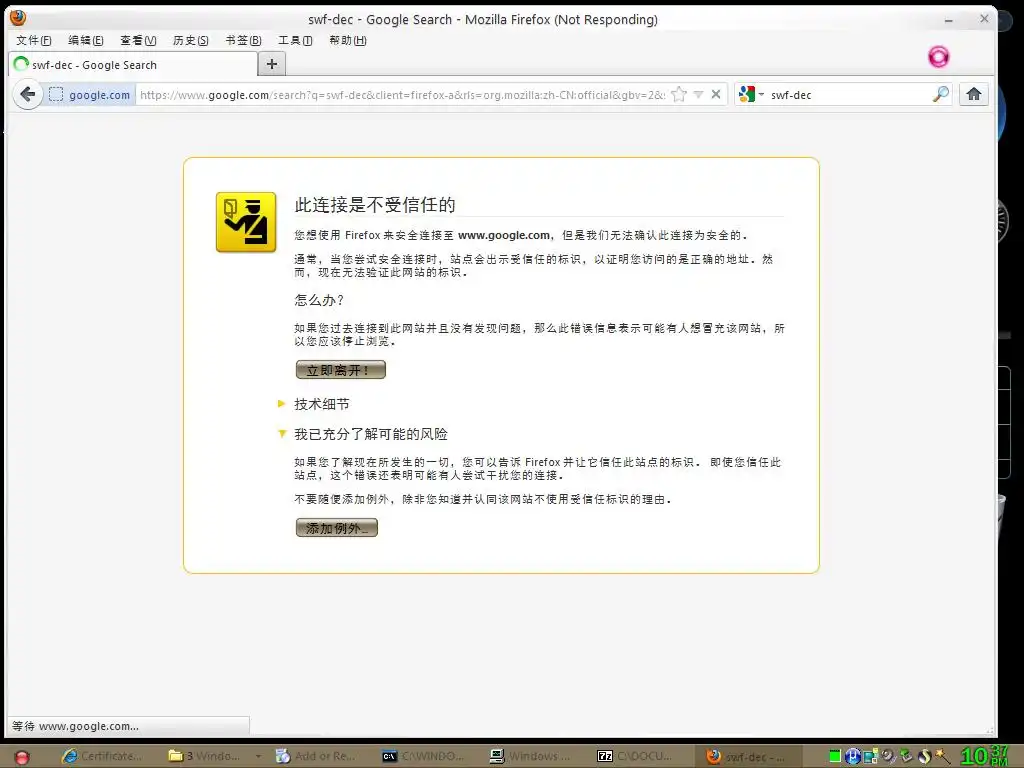This screenshot has height=768, width=1024.
Task: Collapse the 我已充分了解可能的风险 section
Action: coord(363,434)
